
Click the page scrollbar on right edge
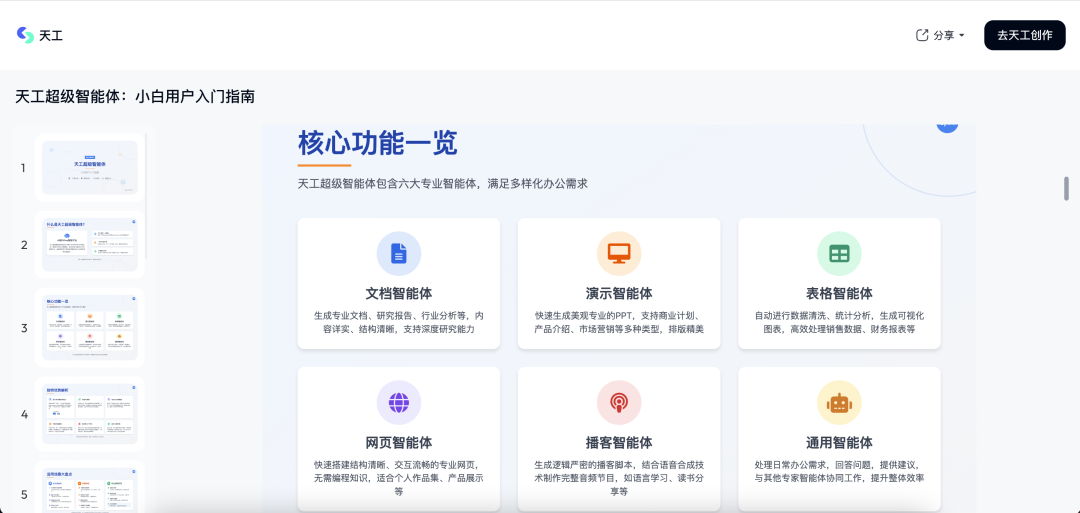1066,189
